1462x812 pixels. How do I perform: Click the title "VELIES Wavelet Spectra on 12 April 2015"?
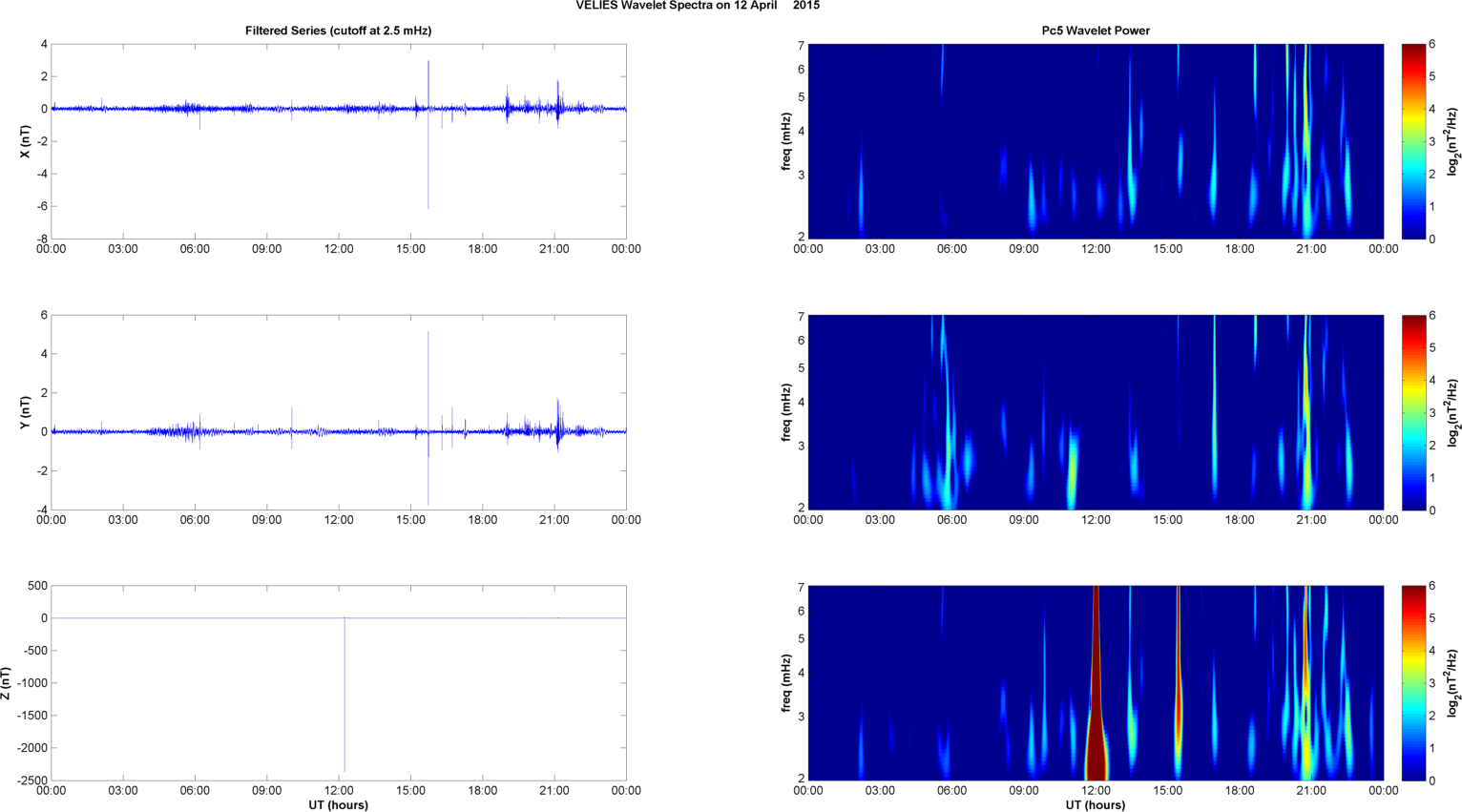(698, 6)
